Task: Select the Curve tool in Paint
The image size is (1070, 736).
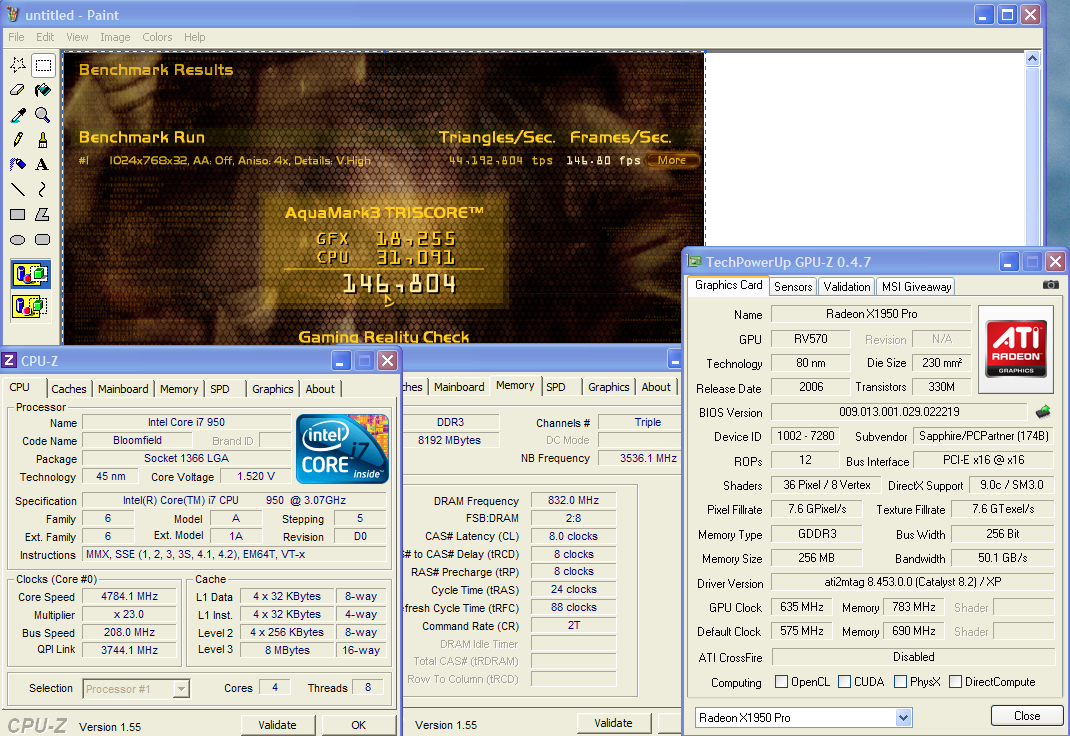Action: click(x=43, y=190)
